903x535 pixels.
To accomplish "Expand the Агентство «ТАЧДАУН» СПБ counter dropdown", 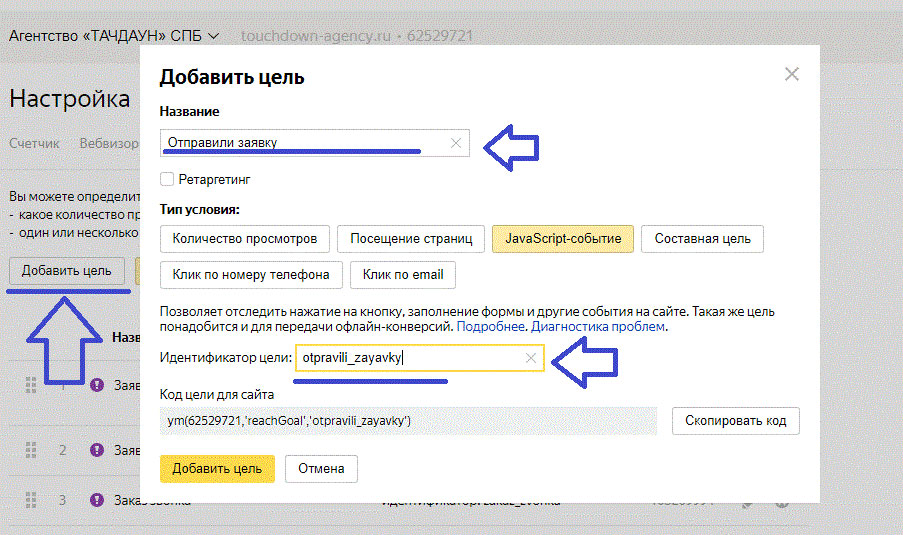I will [x=113, y=36].
